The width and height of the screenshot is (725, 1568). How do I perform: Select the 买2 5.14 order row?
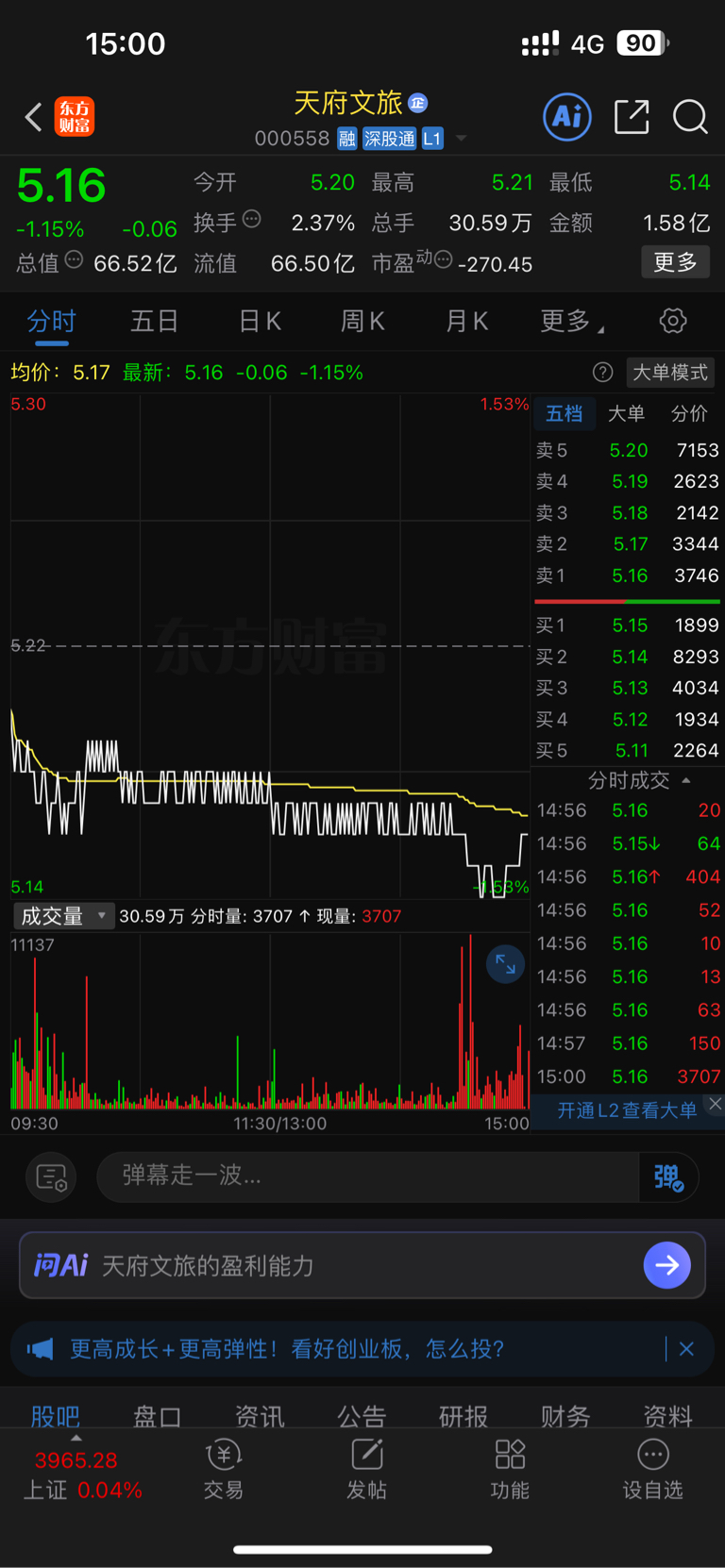click(x=628, y=657)
